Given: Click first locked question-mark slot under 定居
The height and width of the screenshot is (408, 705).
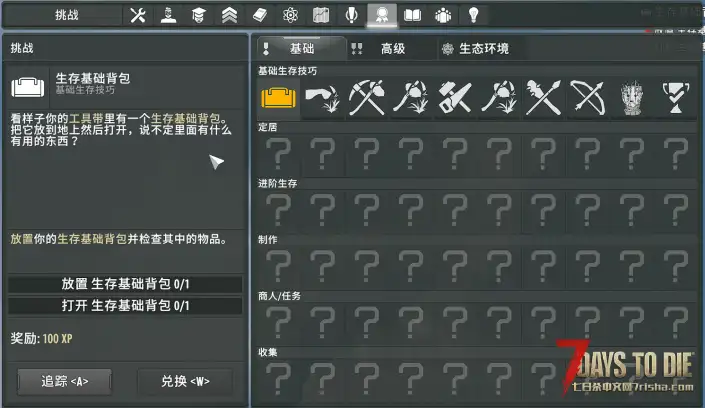Looking at the screenshot, I should [x=278, y=154].
